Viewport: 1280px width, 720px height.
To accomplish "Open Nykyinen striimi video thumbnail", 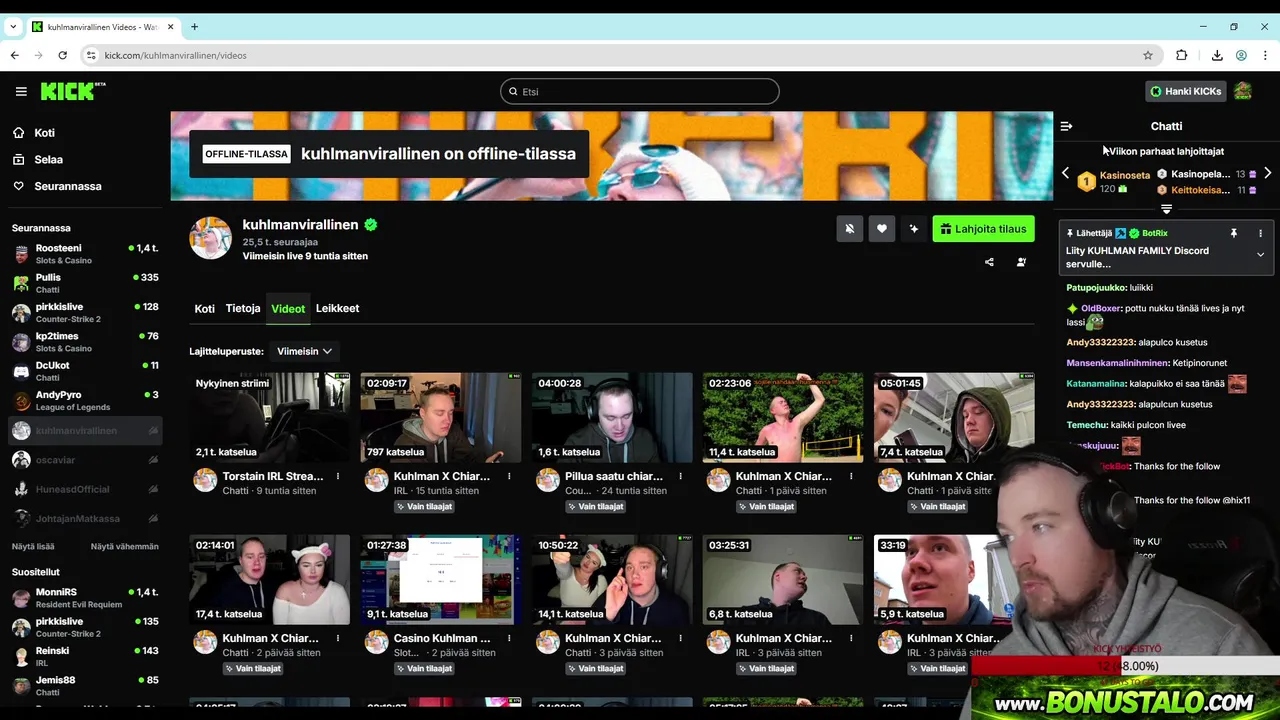I will 270,417.
